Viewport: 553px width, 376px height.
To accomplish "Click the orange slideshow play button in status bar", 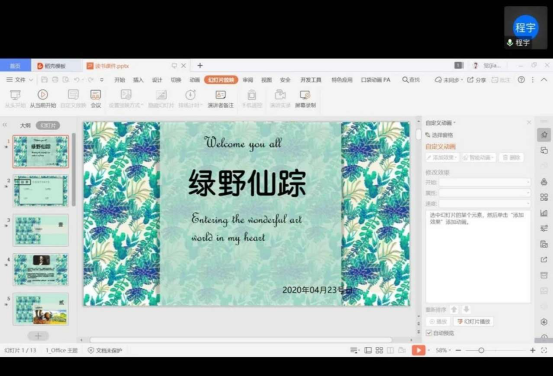I will pyautogui.click(x=418, y=350).
